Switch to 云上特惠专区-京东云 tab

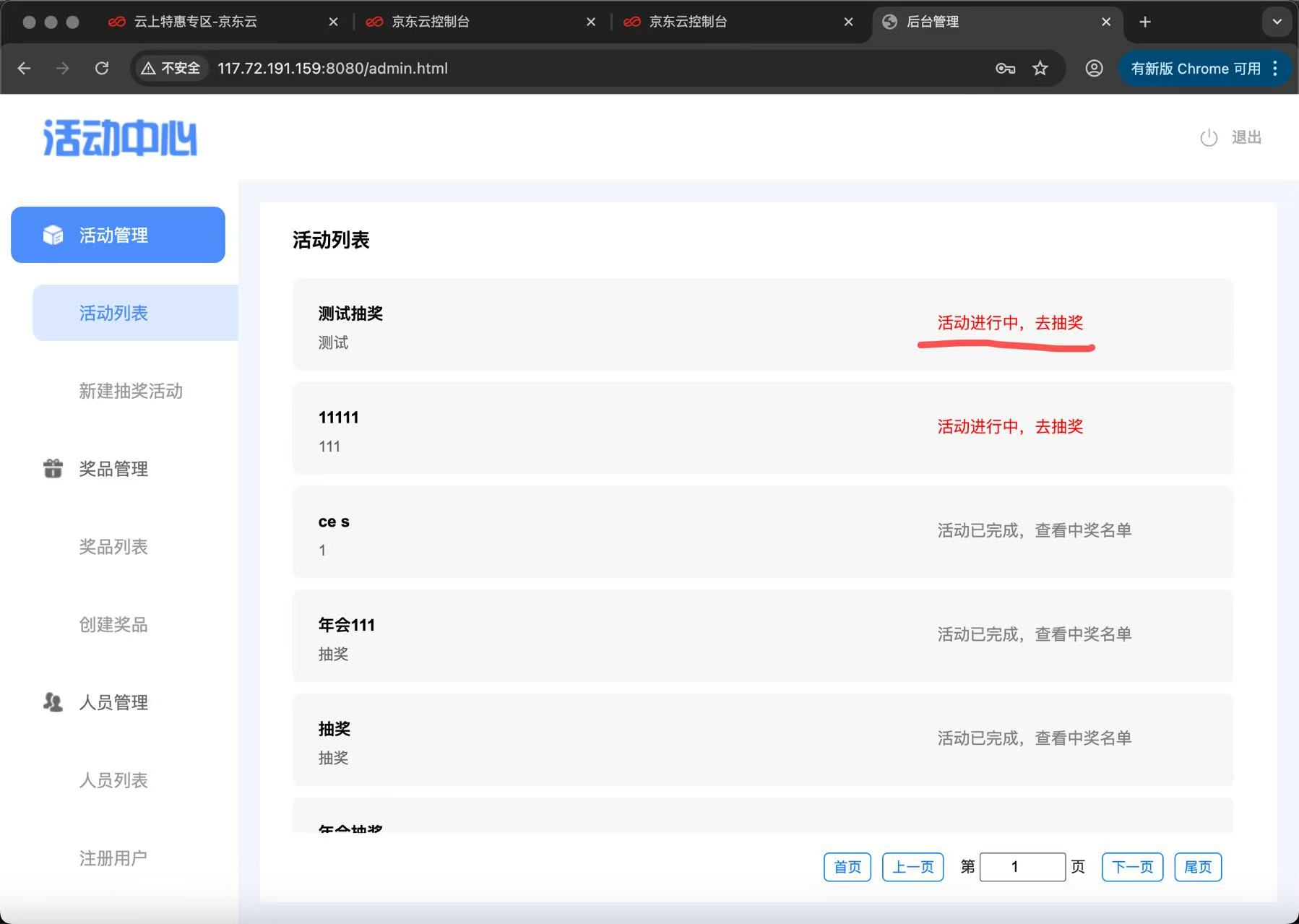pos(195,22)
